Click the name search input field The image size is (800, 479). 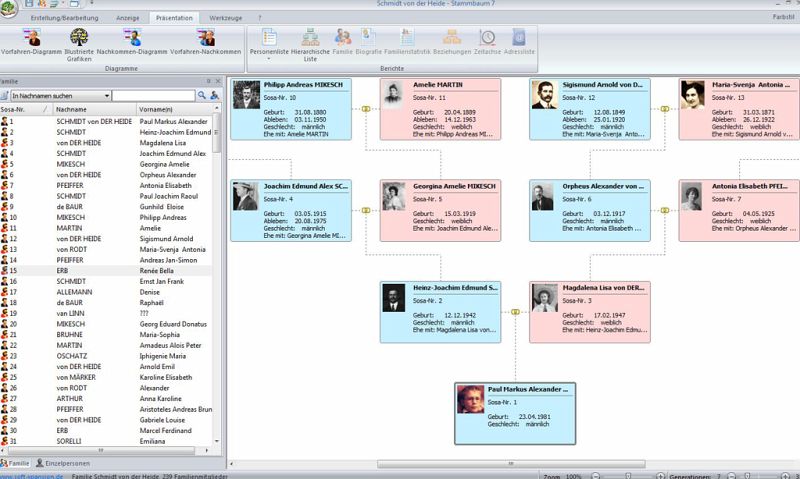[x=153, y=95]
